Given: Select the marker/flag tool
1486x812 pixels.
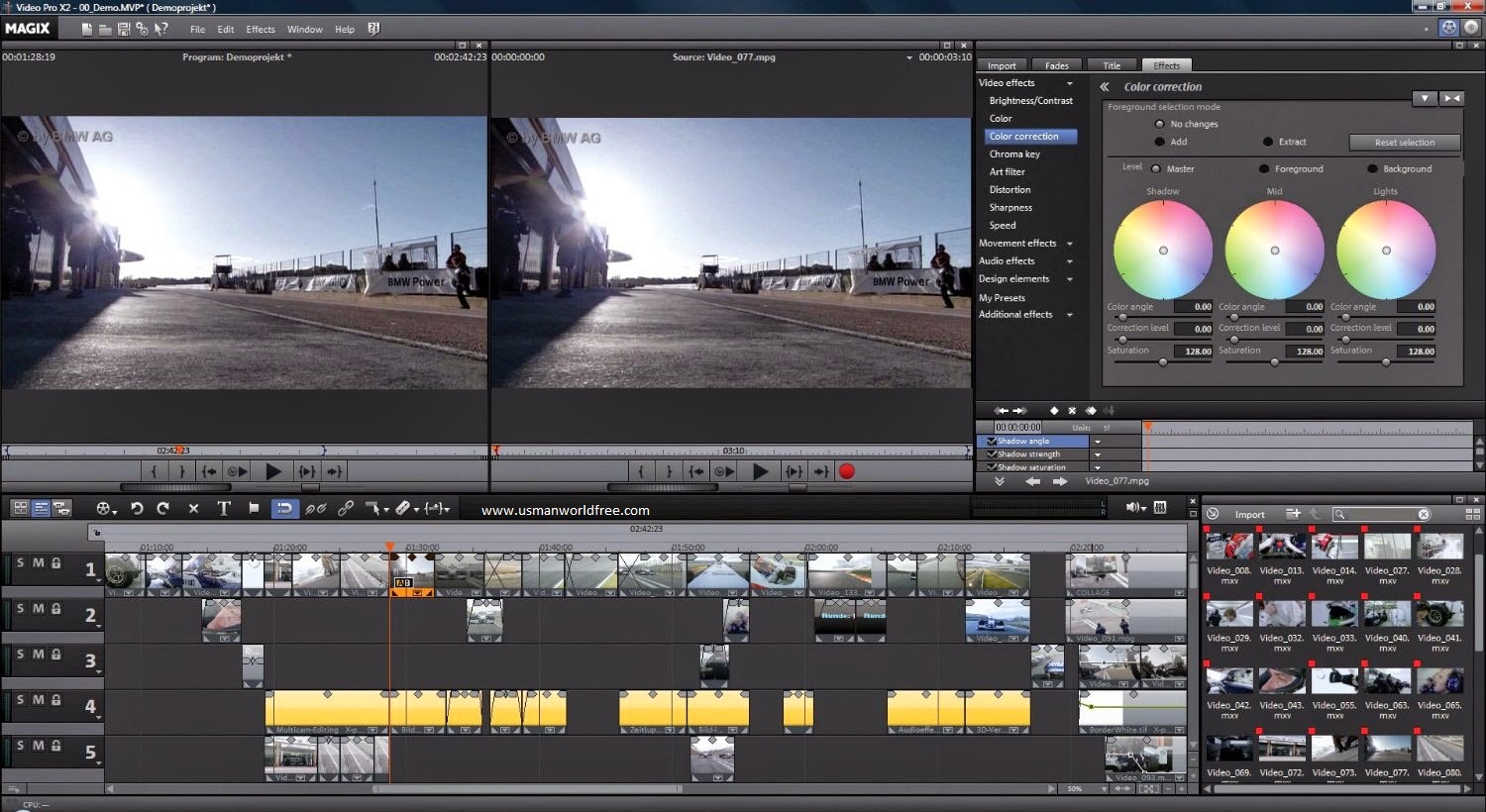Looking at the screenshot, I should point(255,508).
